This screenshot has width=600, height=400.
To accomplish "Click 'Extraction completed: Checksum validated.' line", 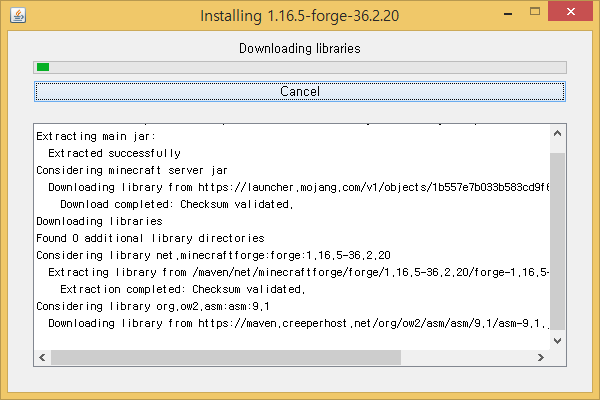I will tap(183, 289).
